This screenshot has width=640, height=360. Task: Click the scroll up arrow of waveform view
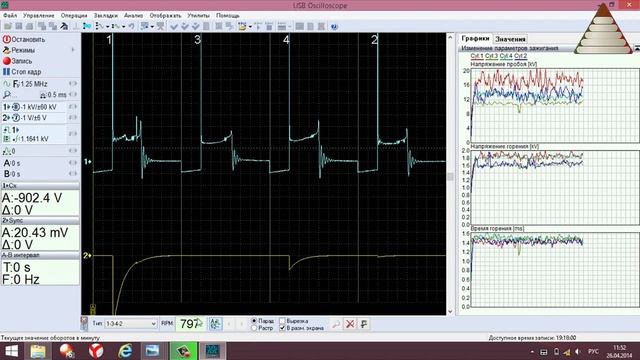pyautogui.click(x=450, y=37)
